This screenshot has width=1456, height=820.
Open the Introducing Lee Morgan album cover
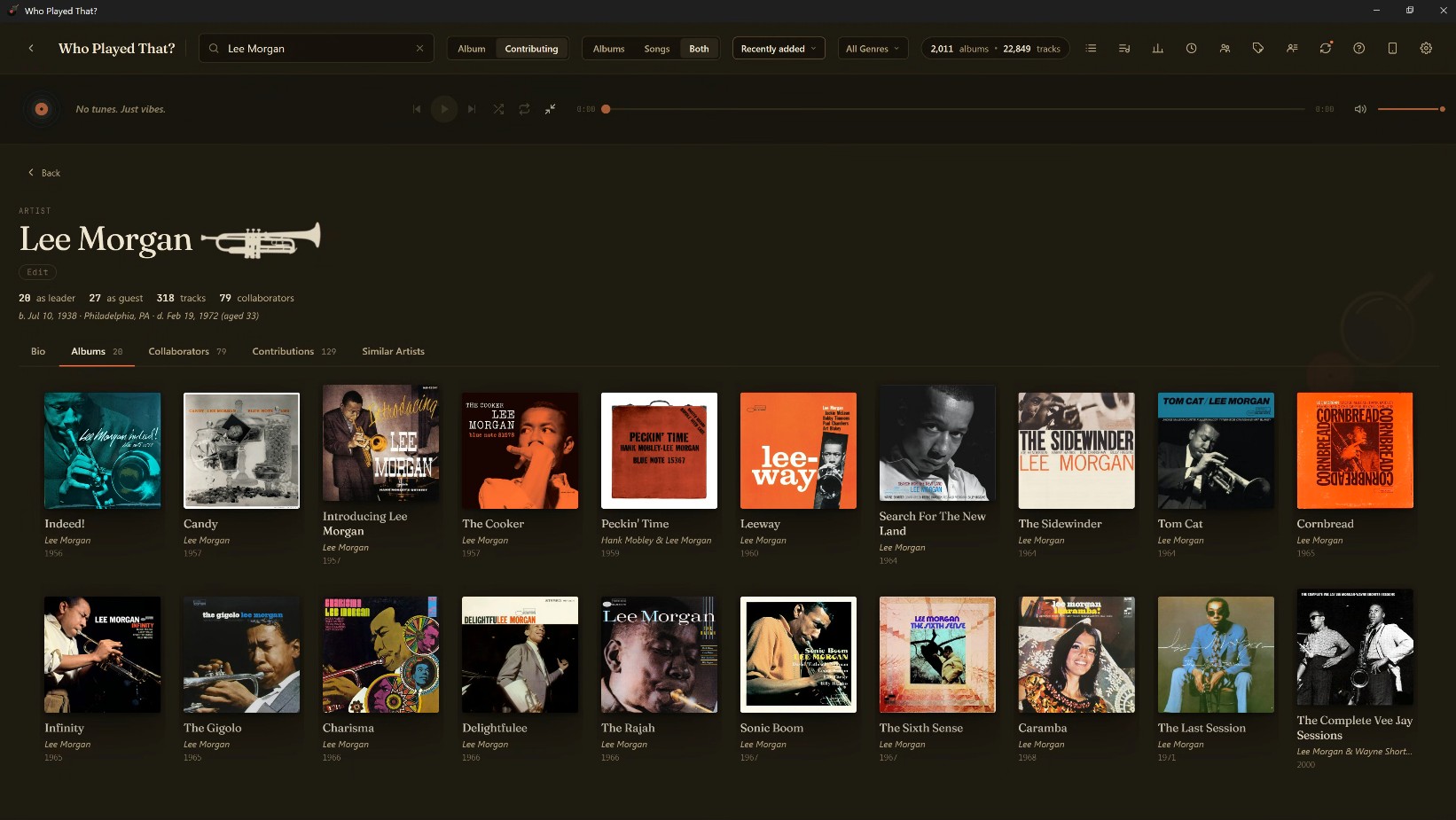coord(380,443)
